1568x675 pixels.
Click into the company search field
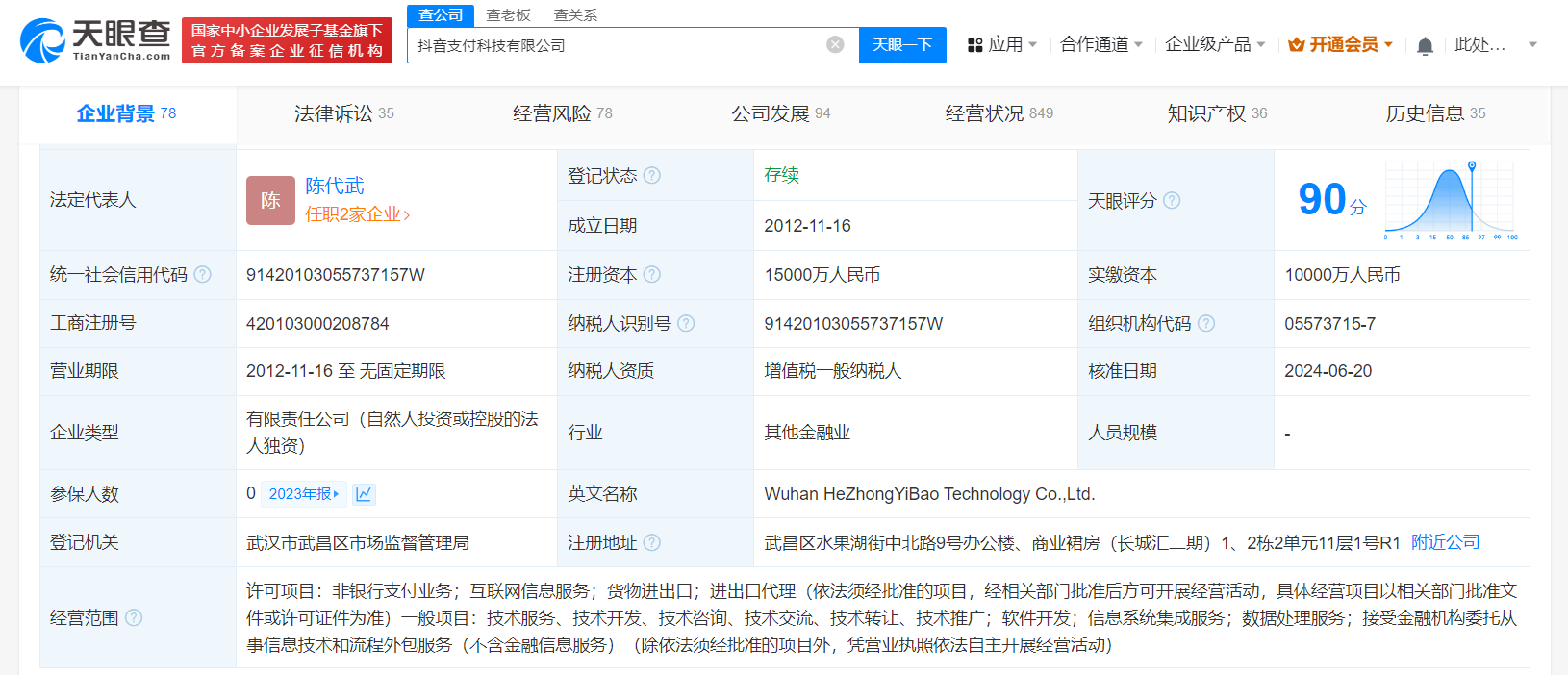pos(616,45)
